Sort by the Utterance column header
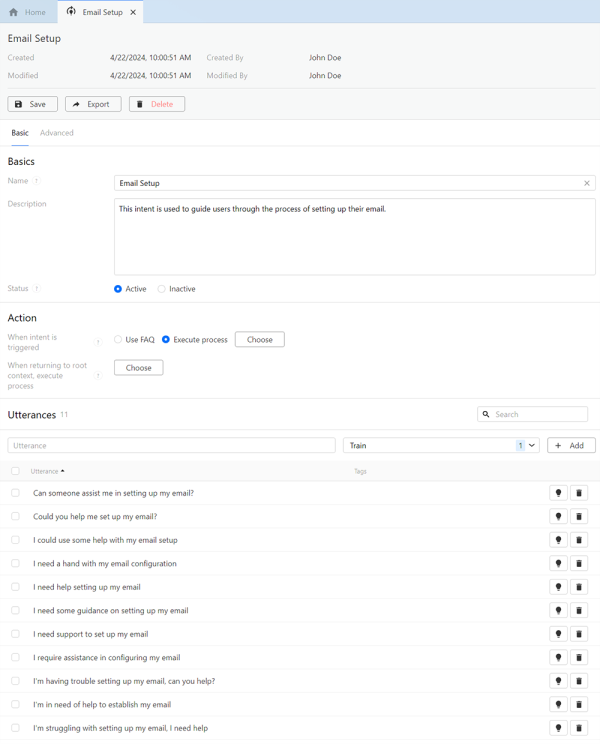This screenshot has width=600, height=744. click(x=47, y=471)
